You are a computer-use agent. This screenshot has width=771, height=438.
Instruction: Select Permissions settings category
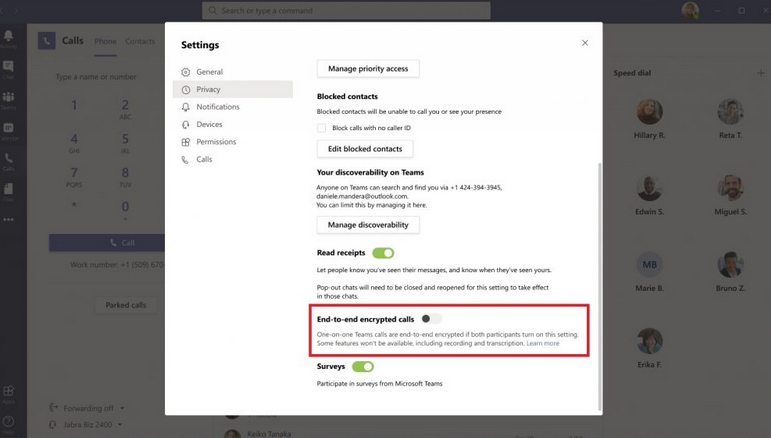tap(233, 142)
